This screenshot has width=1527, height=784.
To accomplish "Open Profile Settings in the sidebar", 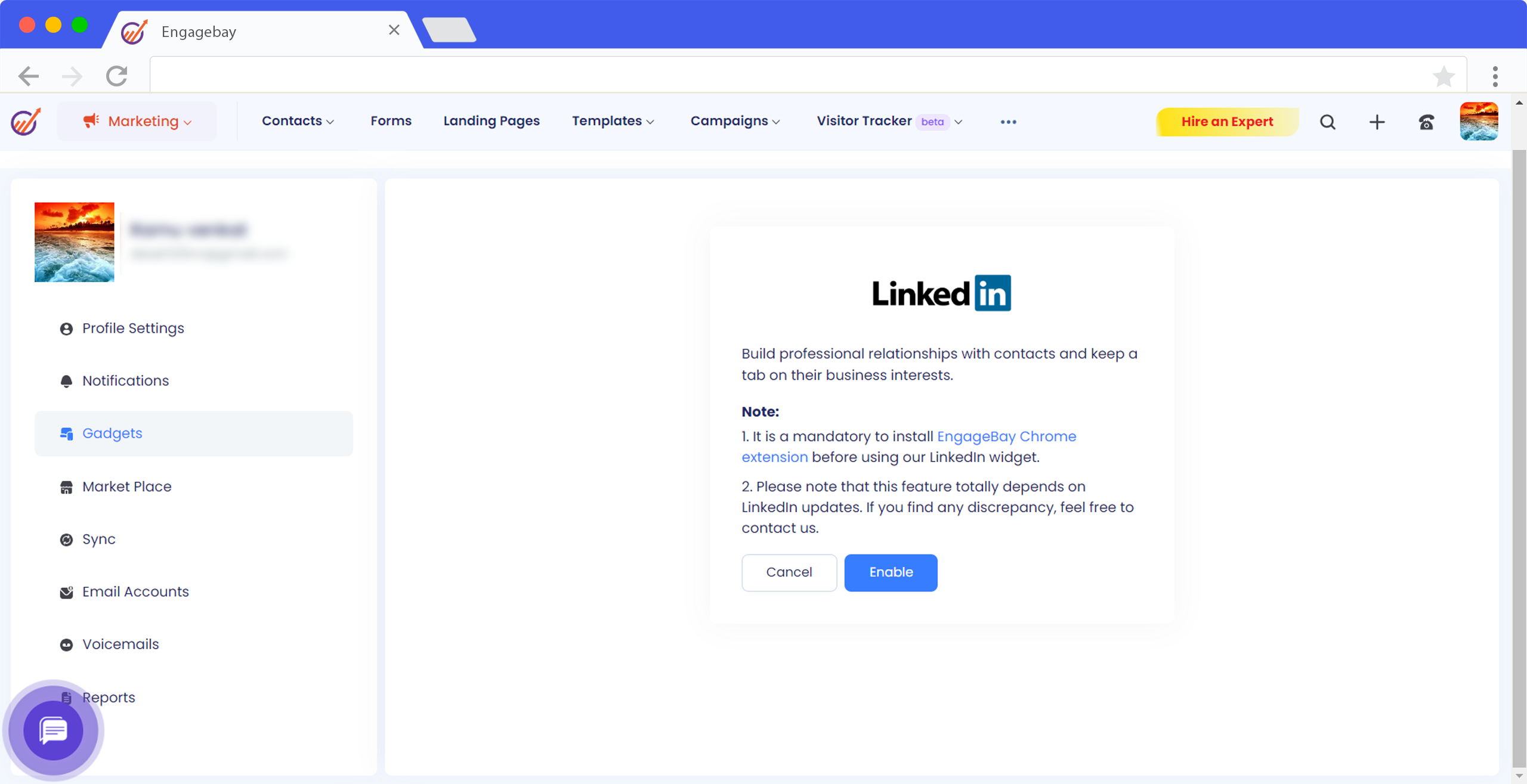I will 194,329.
